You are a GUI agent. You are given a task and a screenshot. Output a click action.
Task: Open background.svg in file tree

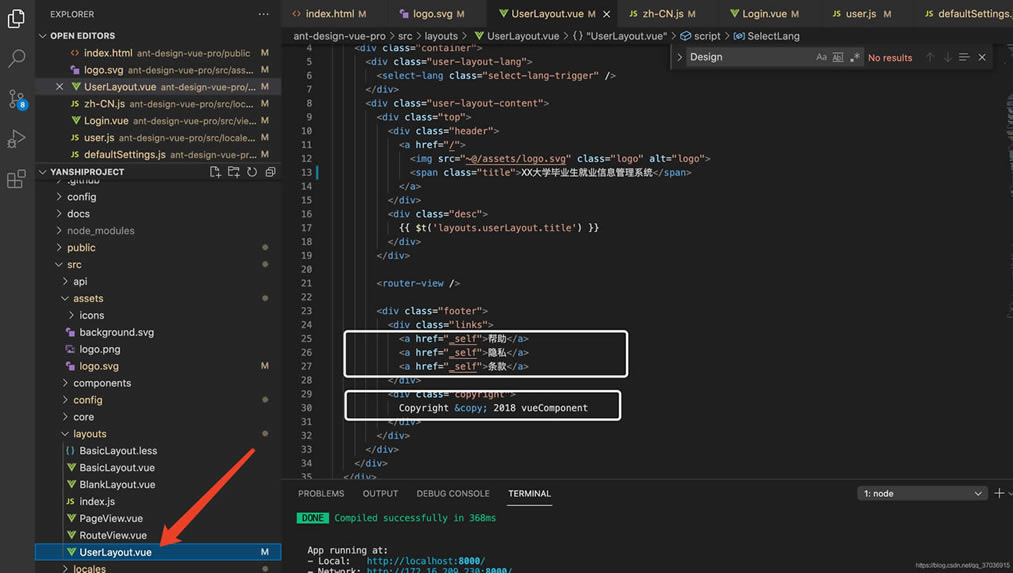point(116,332)
